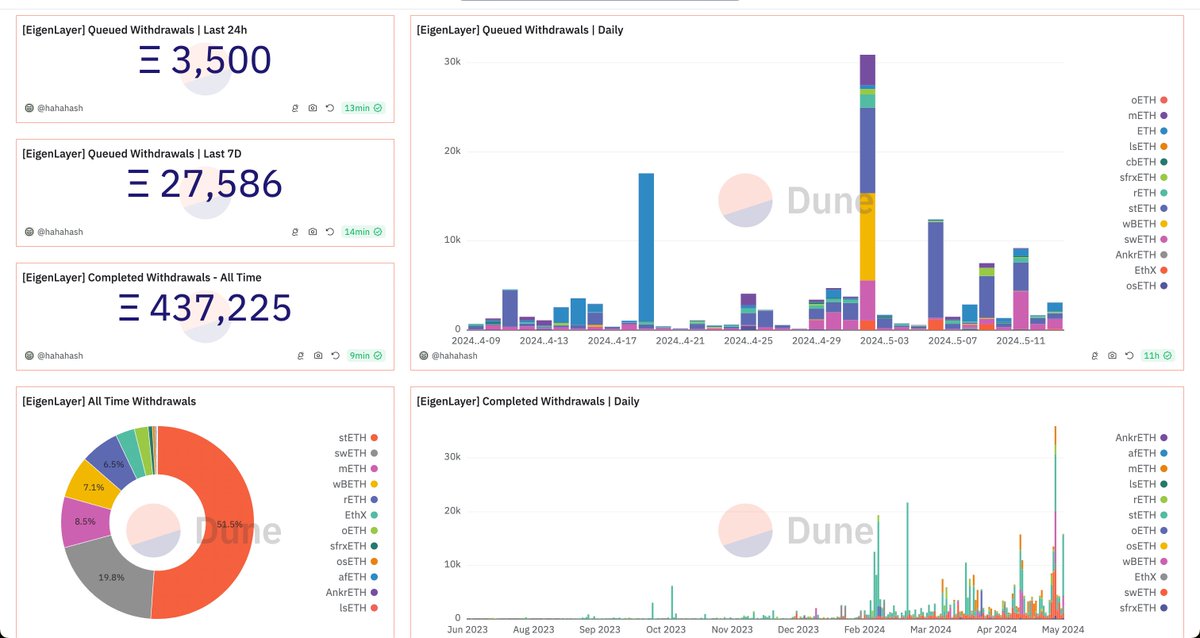
Task: Open the All Time Withdrawals chart title
Action: (x=109, y=401)
